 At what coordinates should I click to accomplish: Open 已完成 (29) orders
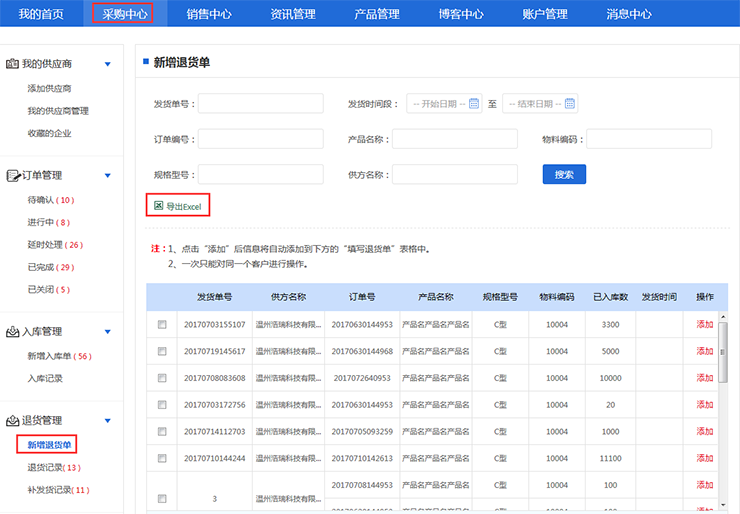pyautogui.click(x=51, y=267)
